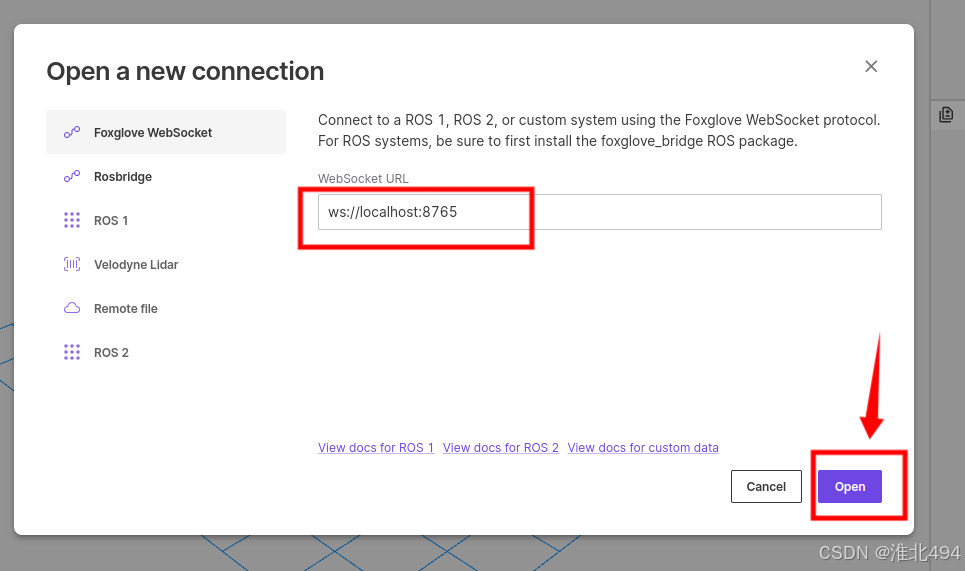Open View docs for custom data link
Viewport: 965px width, 571px height.
pos(643,448)
